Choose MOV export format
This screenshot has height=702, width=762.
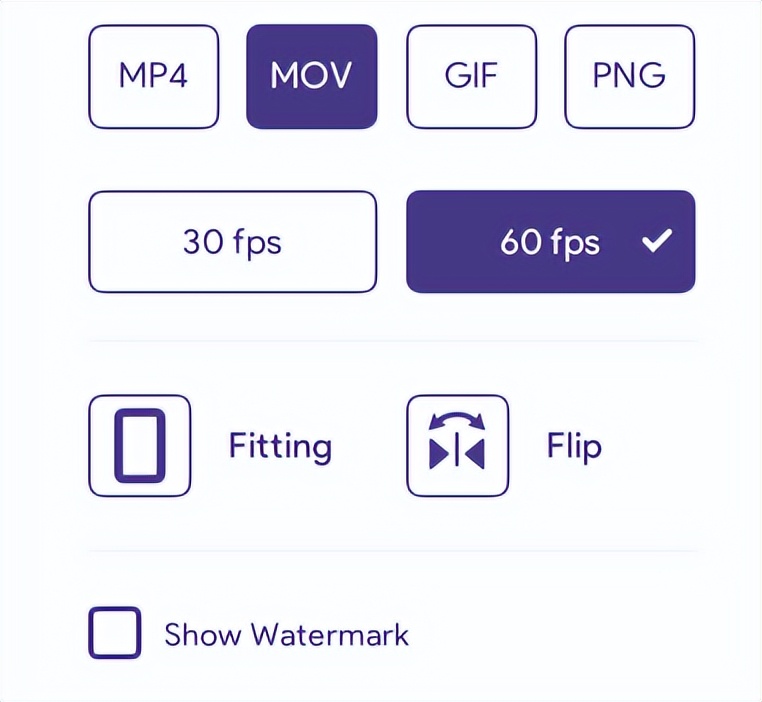coord(311,77)
